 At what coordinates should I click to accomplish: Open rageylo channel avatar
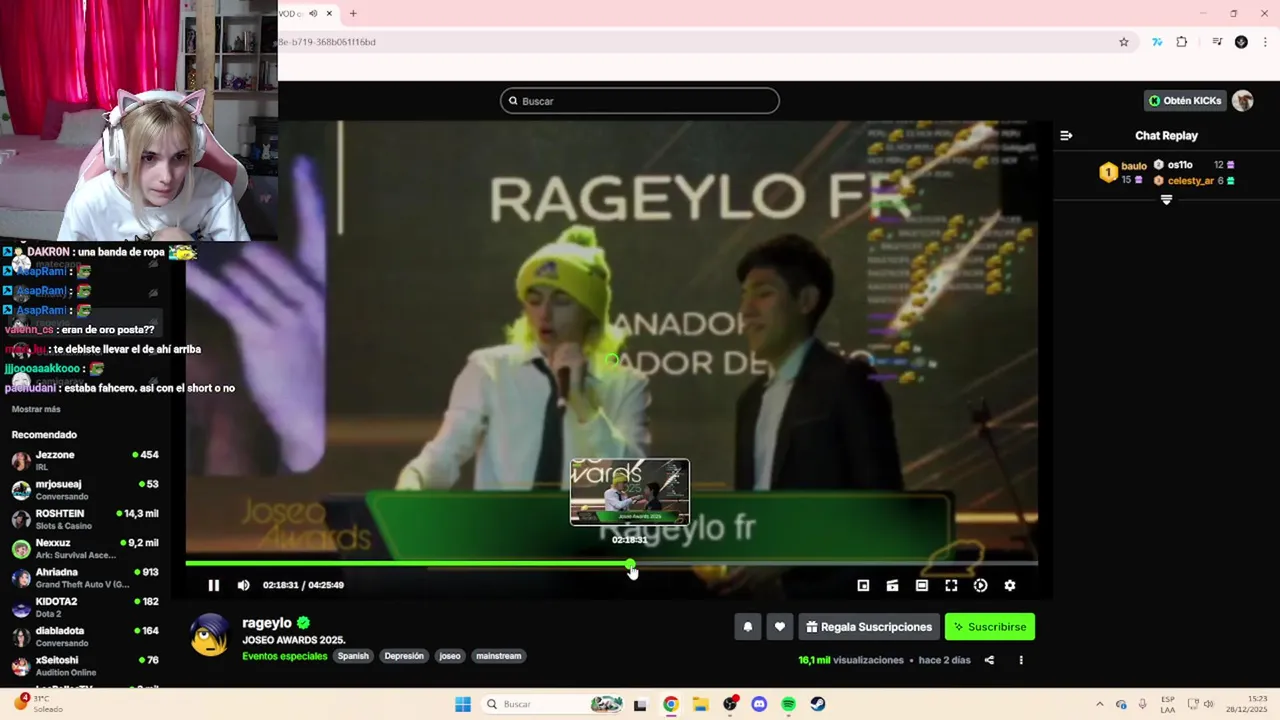point(210,635)
